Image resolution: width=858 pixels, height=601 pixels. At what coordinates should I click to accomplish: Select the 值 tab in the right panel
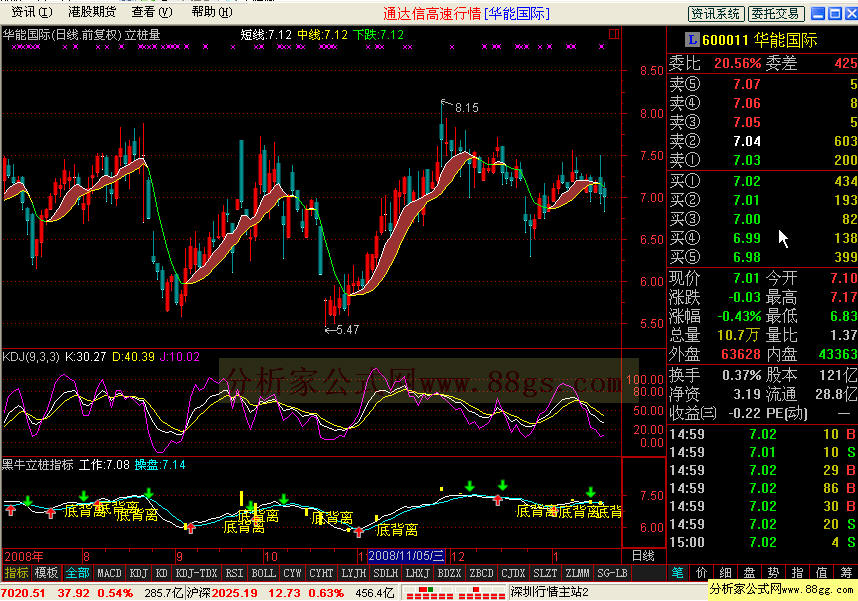coord(821,573)
